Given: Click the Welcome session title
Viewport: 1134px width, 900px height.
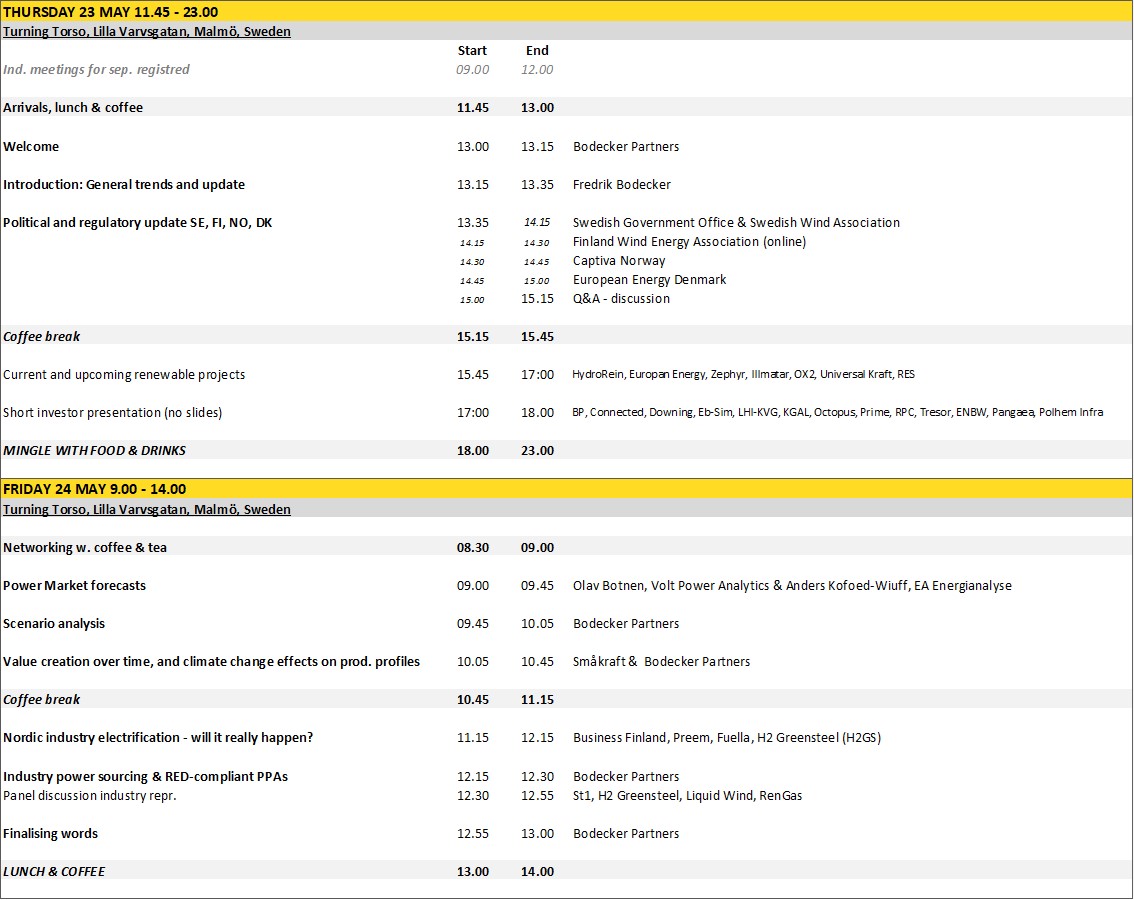Looking at the screenshot, I should tap(31, 146).
